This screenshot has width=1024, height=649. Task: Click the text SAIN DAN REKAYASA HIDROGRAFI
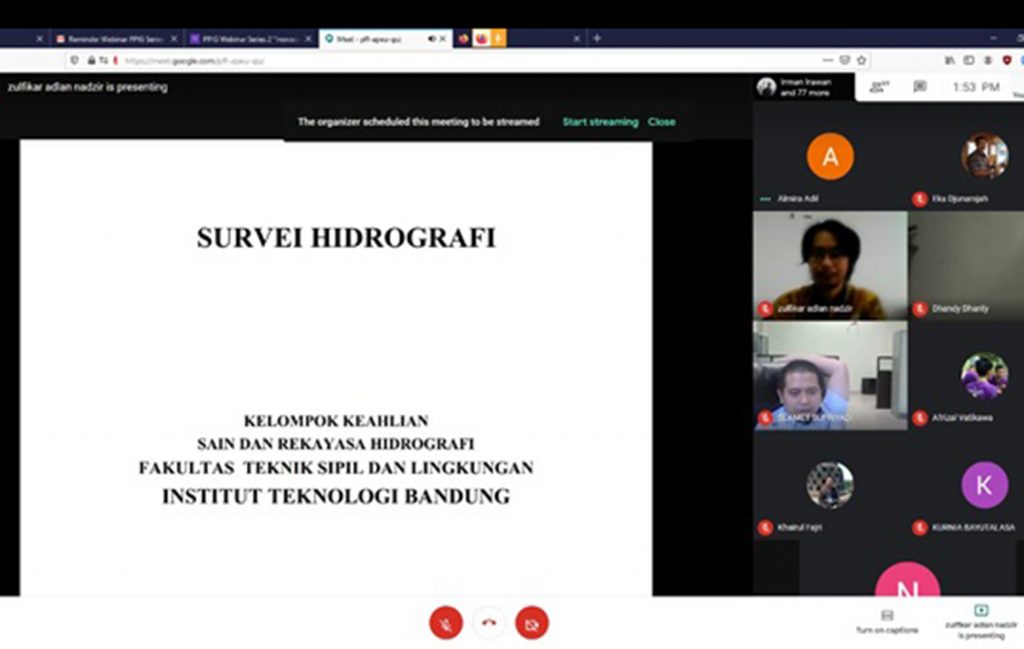[x=336, y=444]
